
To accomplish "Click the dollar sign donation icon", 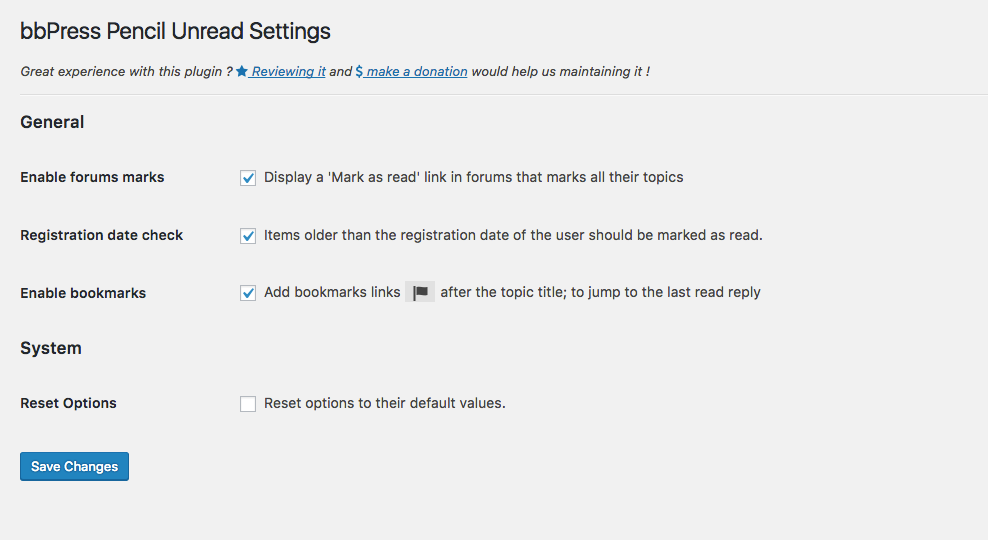I will coord(360,72).
